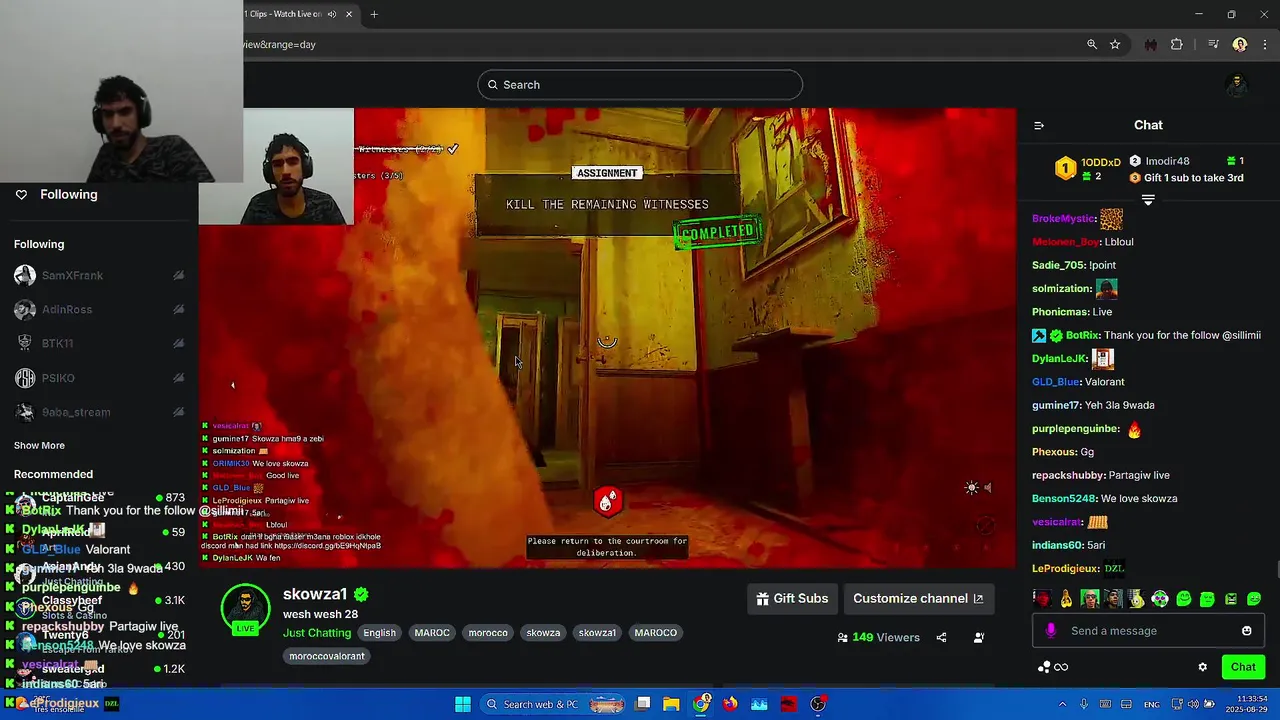The image size is (1280, 720).
Task: Send message with green Chat button
Action: 1243,667
